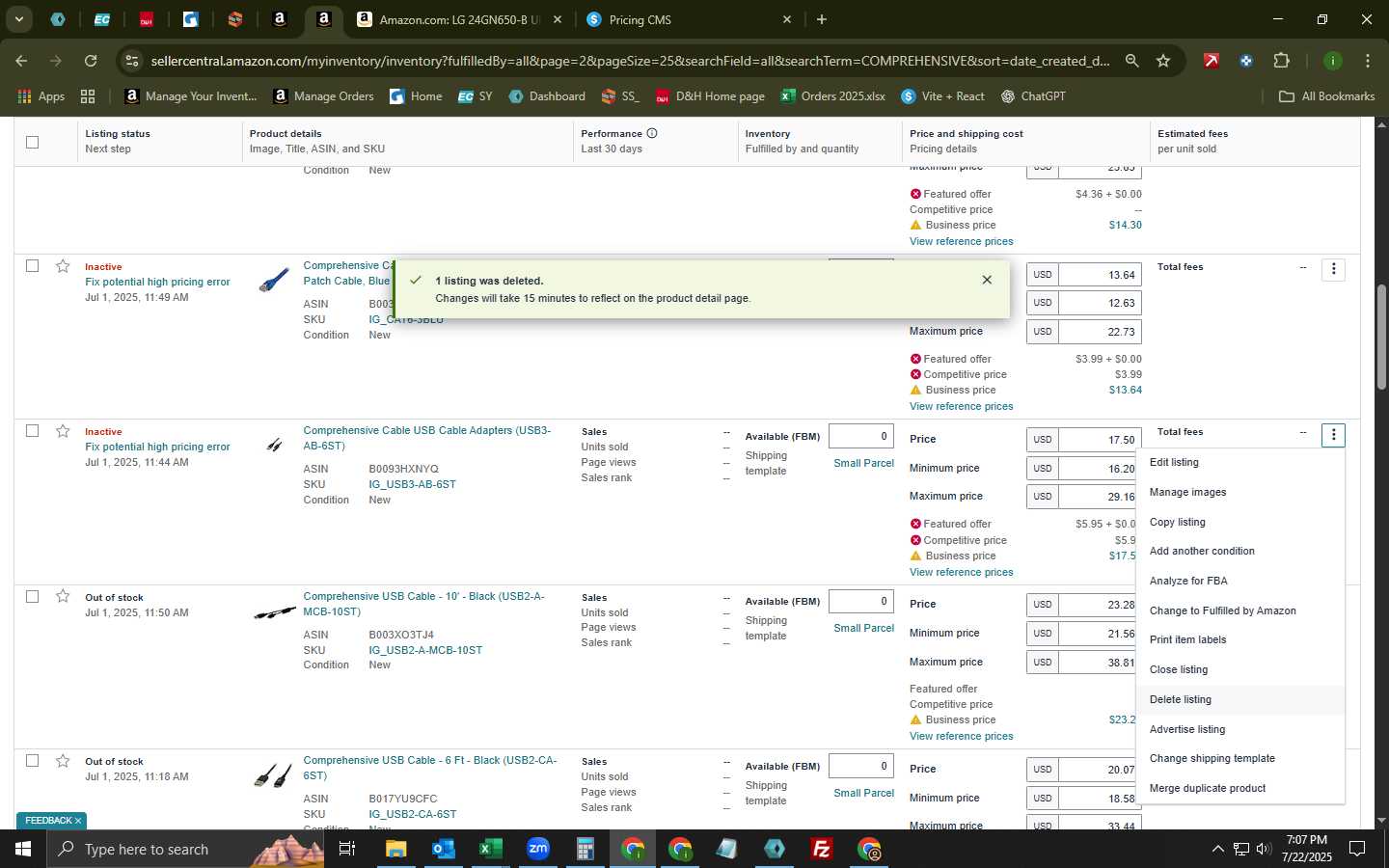The image size is (1389, 868).
Task: Open Manage Orders bookmark
Action: 323,96
